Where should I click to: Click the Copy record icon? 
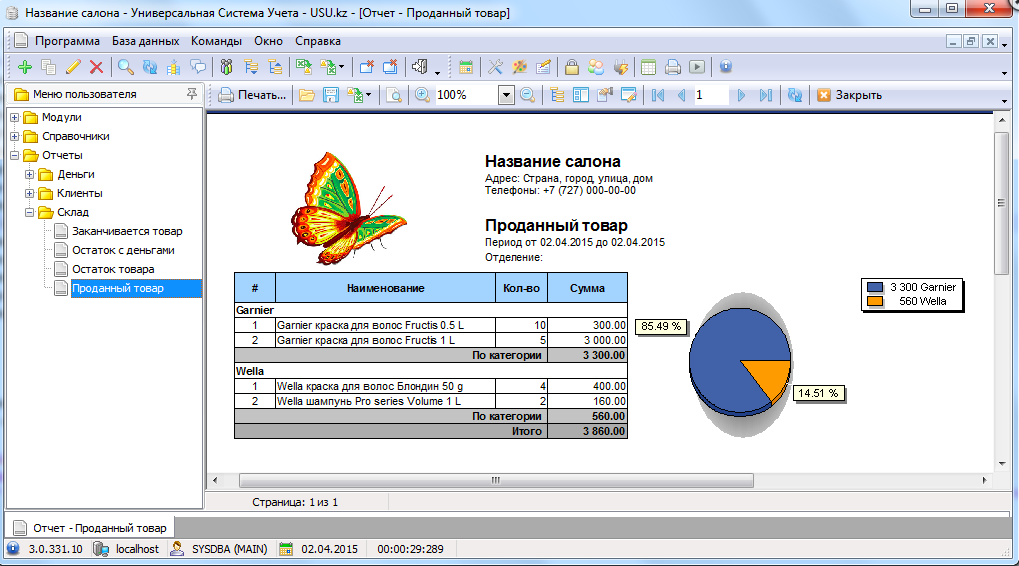49,67
